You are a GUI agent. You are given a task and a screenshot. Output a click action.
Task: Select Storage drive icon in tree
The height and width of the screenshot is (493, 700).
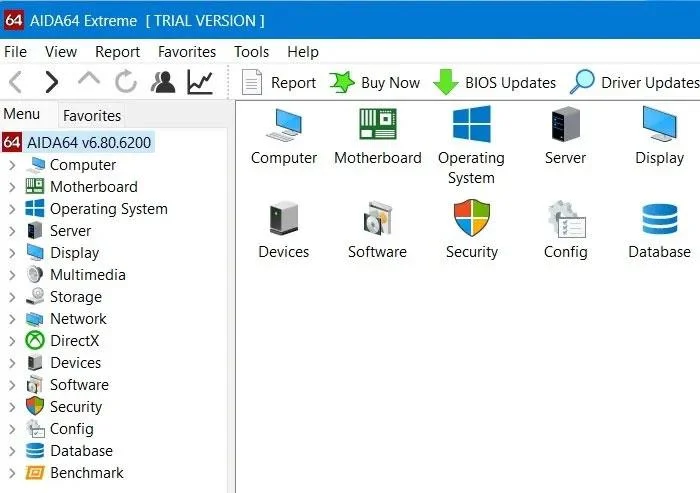(35, 297)
